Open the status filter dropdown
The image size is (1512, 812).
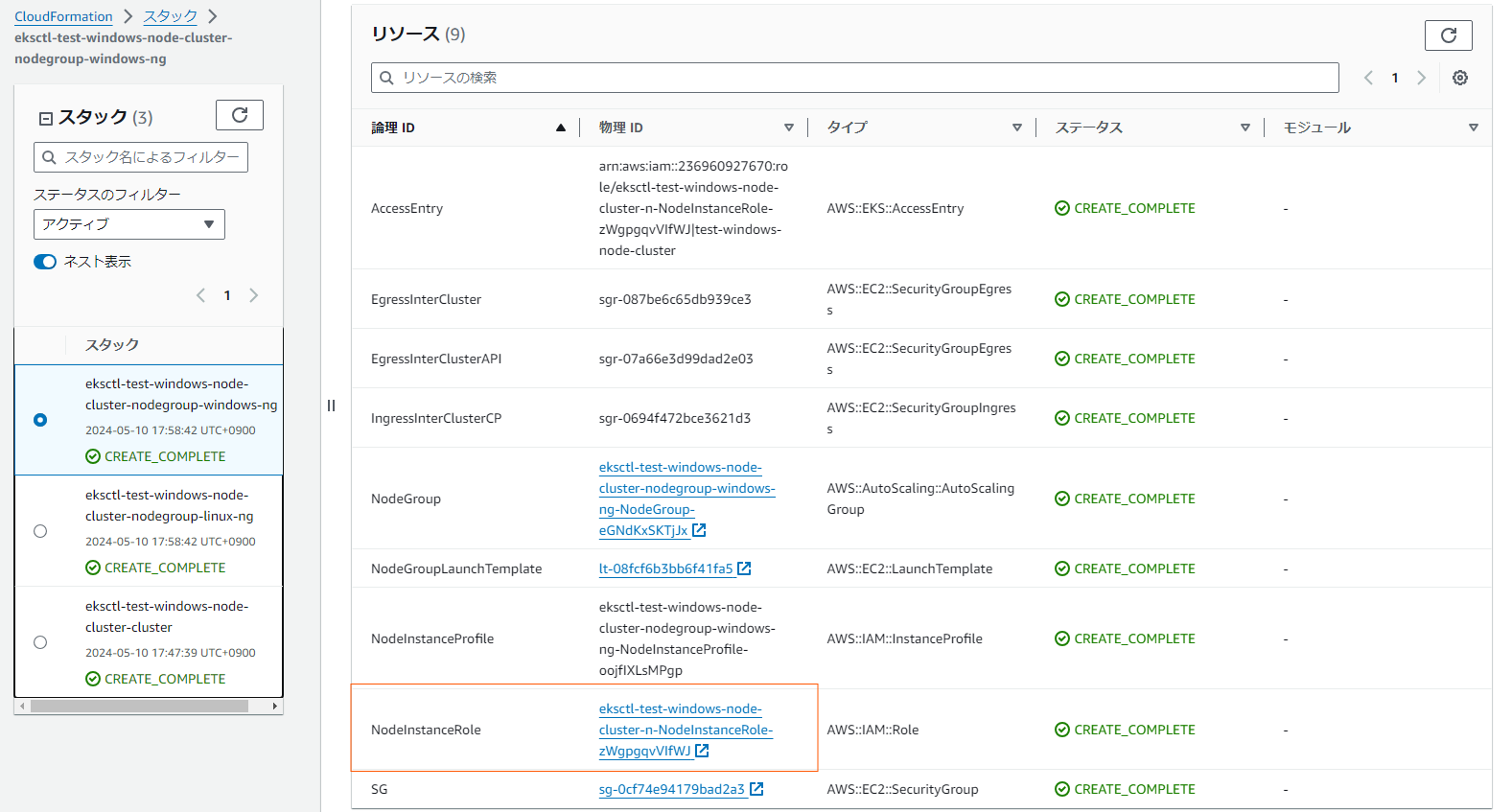128,224
